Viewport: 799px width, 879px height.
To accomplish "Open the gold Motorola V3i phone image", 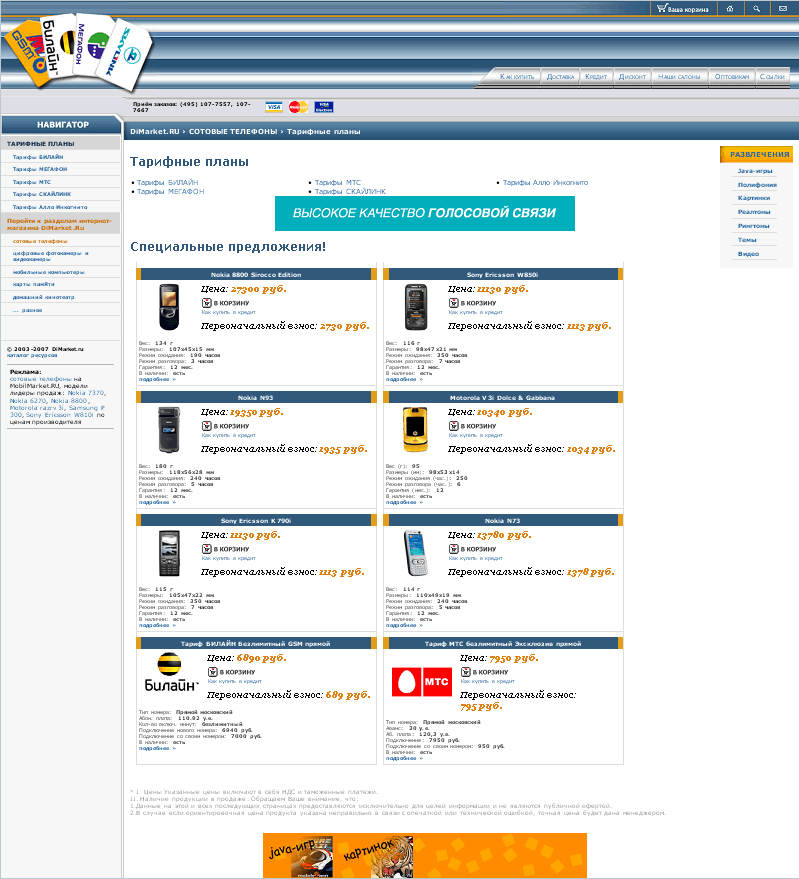I will (415, 430).
